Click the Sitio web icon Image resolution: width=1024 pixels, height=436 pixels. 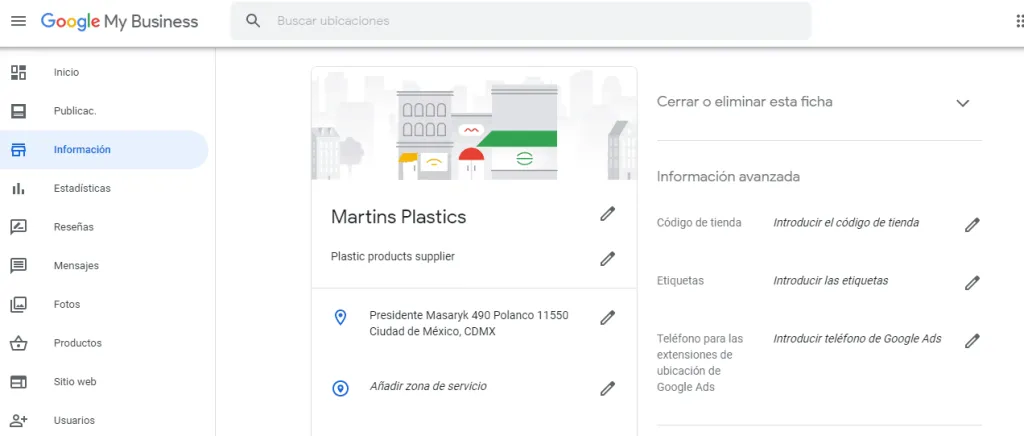tap(18, 382)
